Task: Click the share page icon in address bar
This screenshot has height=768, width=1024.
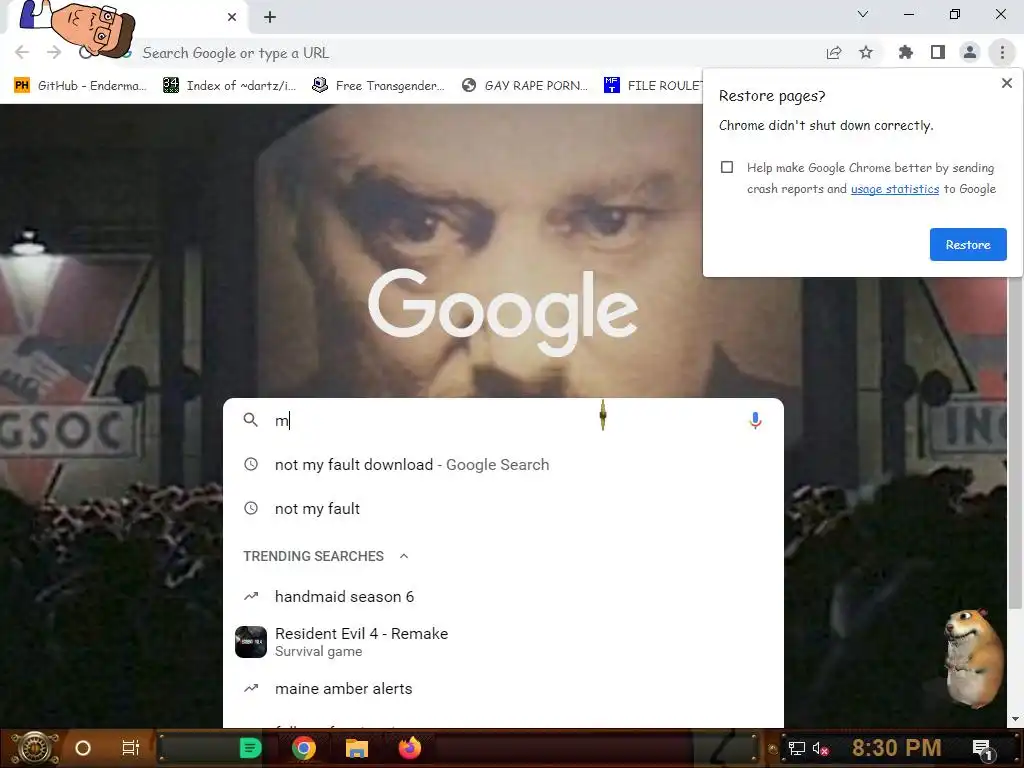Action: (x=834, y=52)
